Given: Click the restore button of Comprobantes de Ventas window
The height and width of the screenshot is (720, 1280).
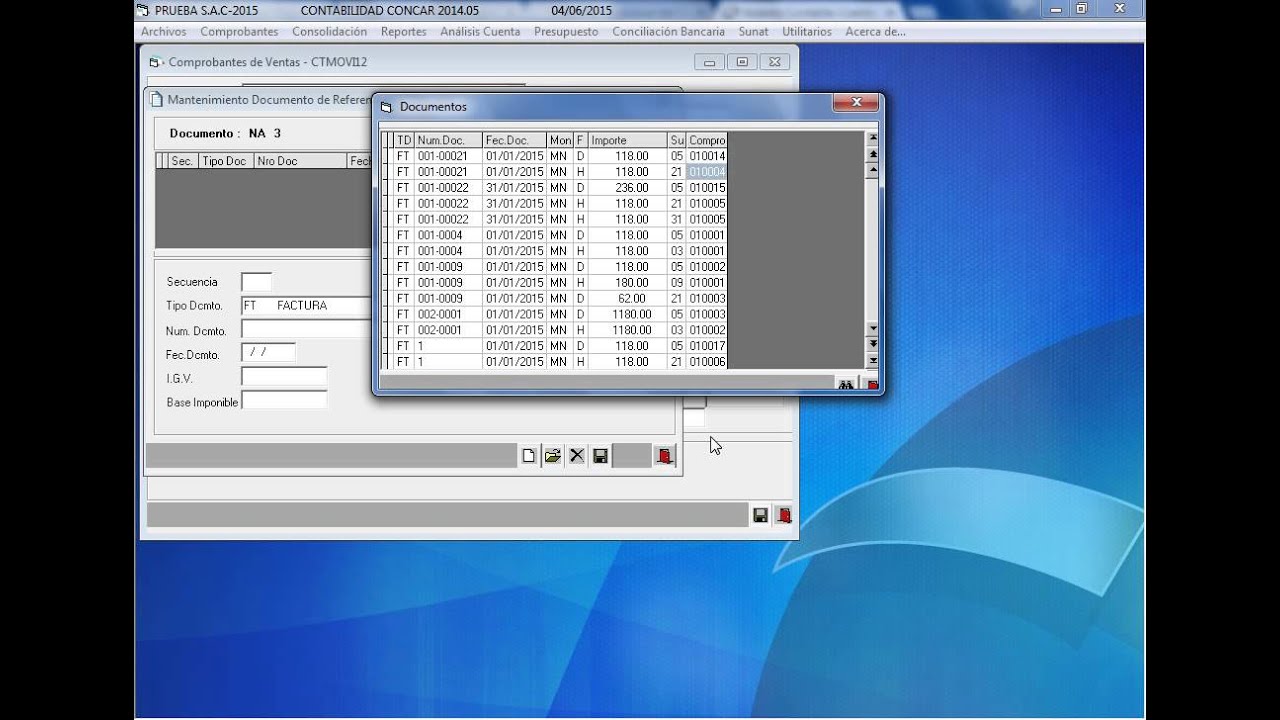Looking at the screenshot, I should [742, 62].
